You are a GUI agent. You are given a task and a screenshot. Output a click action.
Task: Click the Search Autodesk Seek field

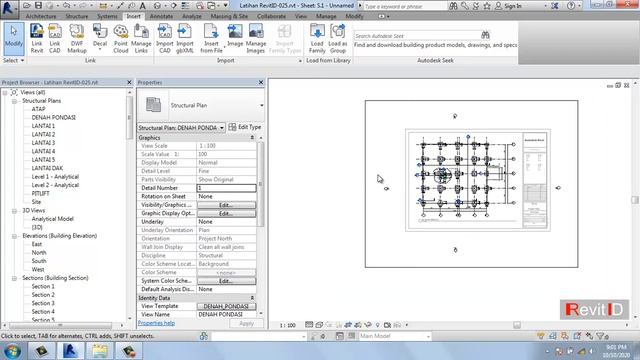[x=418, y=36]
